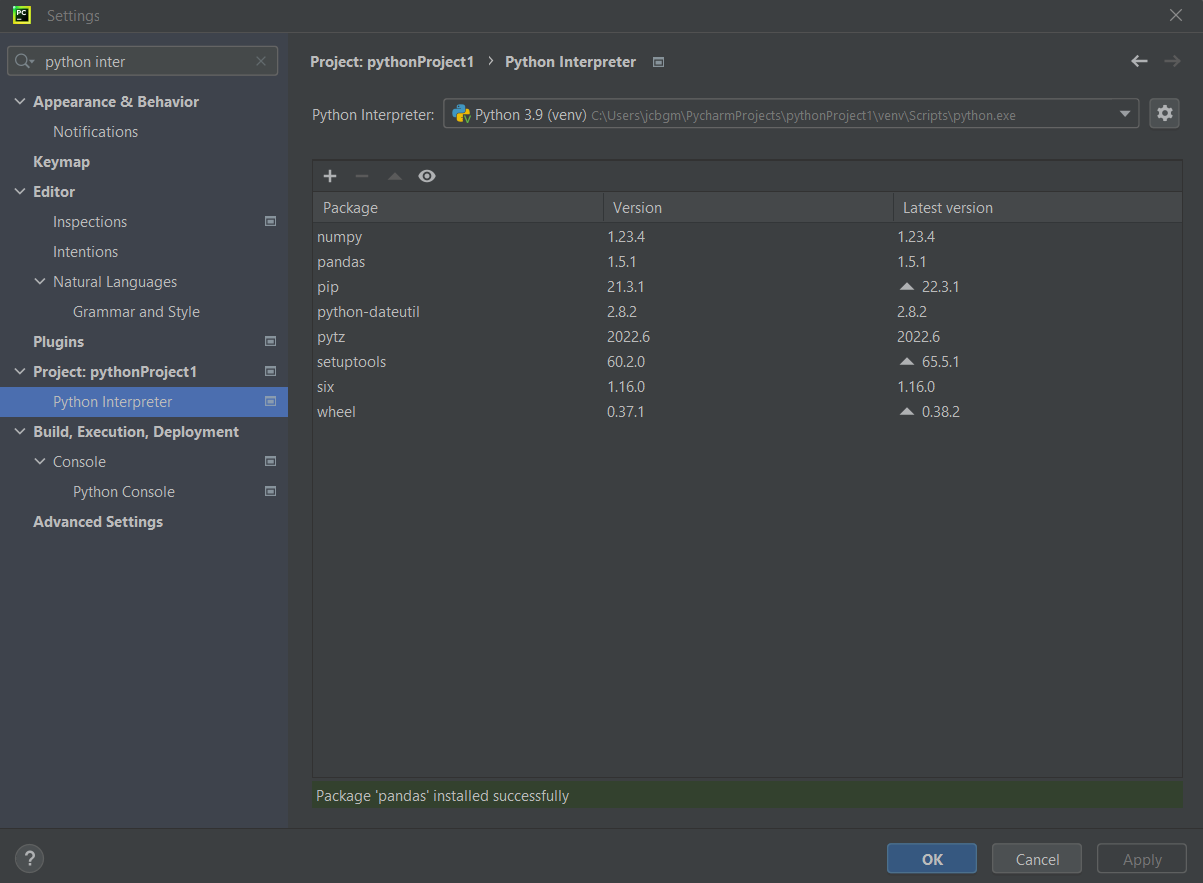The image size is (1203, 883).
Task: Select the python-dateutil package row
Action: tap(747, 312)
